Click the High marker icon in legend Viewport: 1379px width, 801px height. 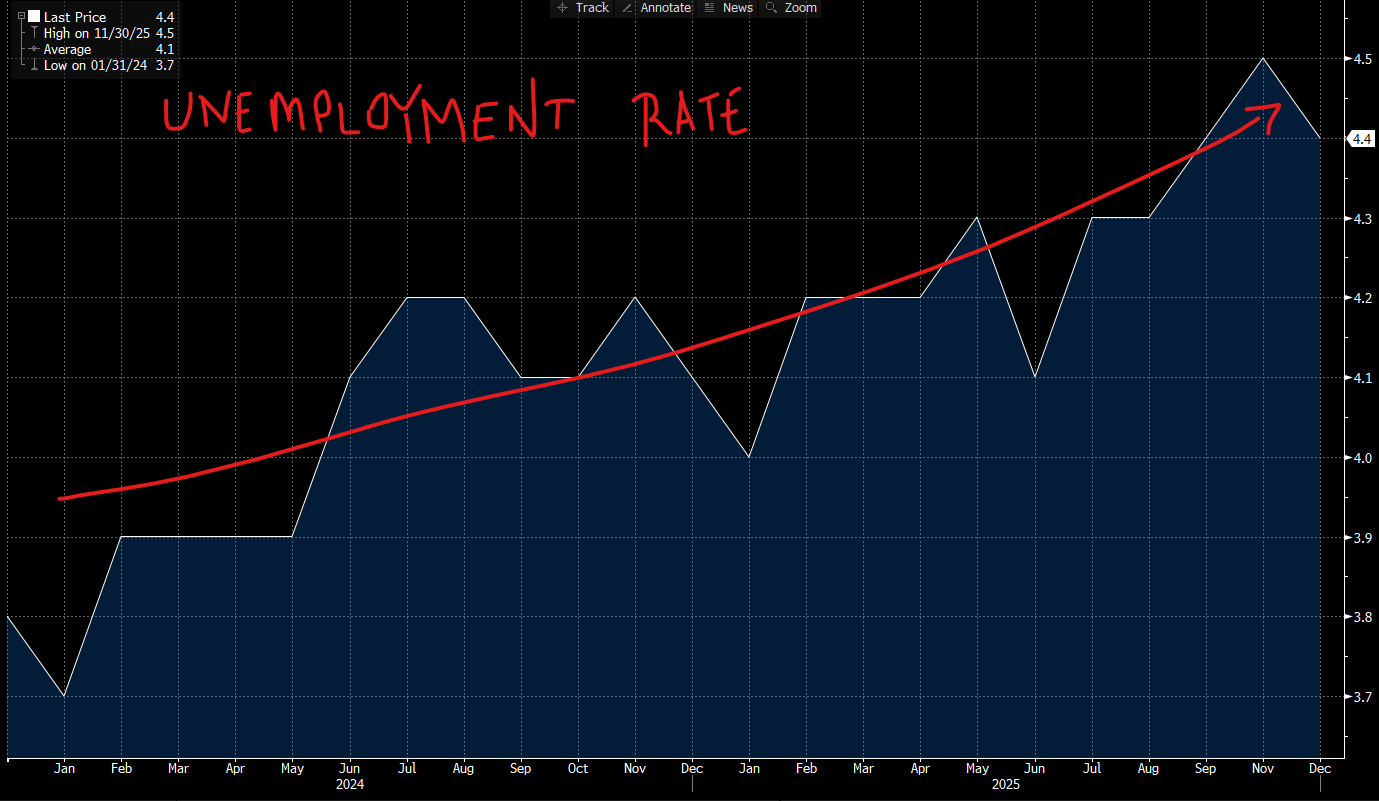click(x=34, y=33)
